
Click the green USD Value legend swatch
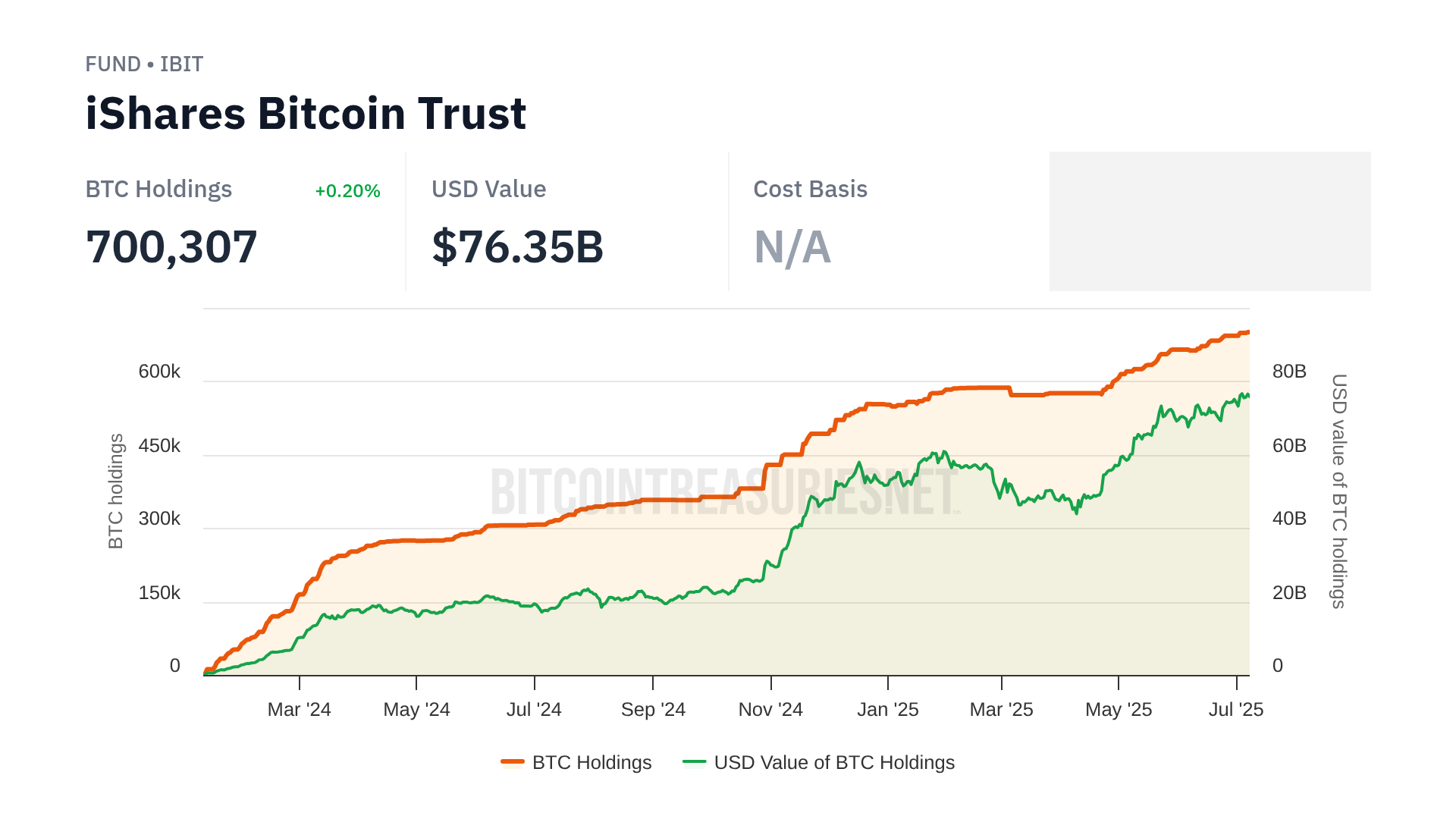(694, 762)
